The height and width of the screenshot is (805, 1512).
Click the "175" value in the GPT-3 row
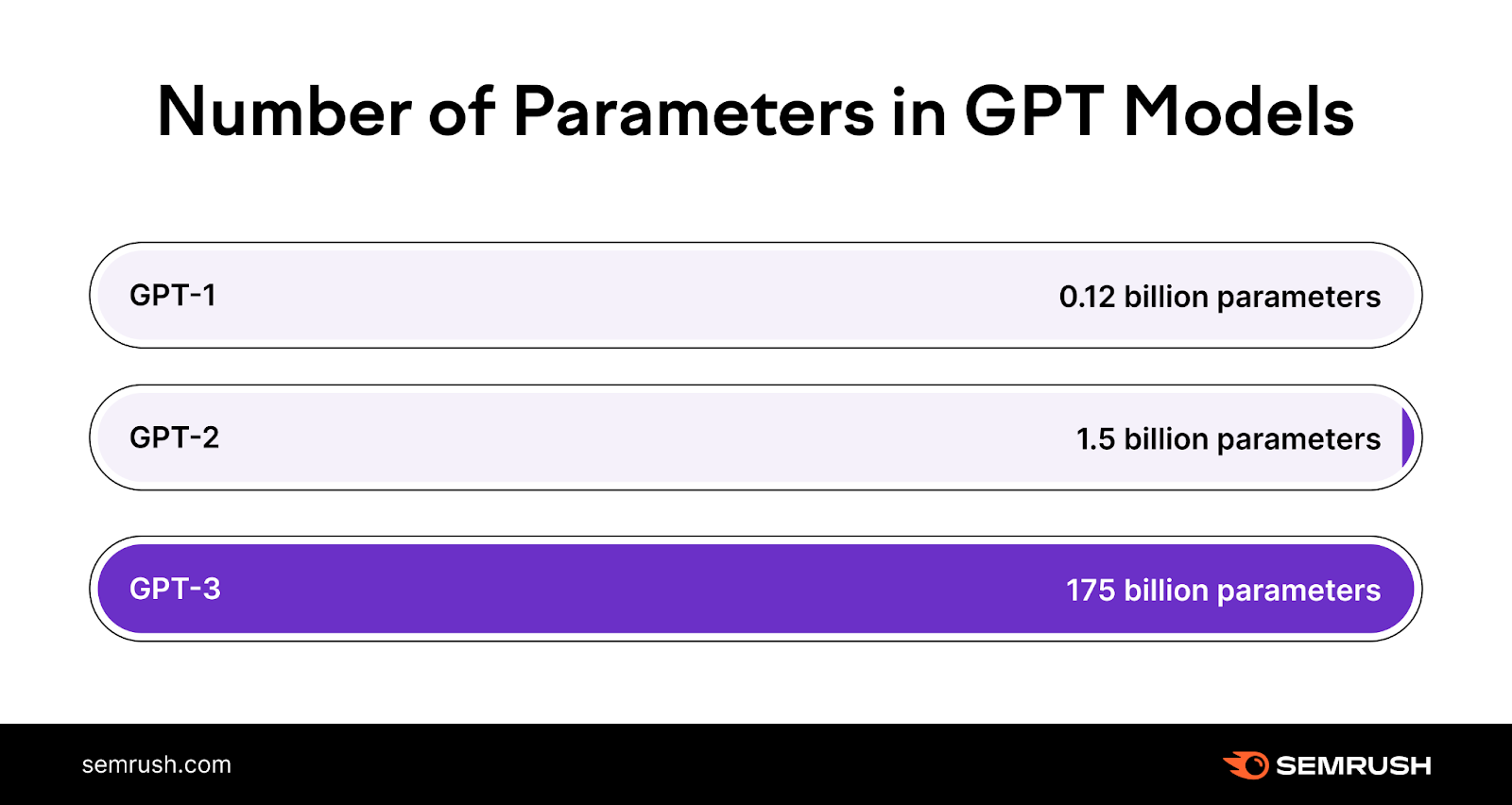click(x=1091, y=591)
